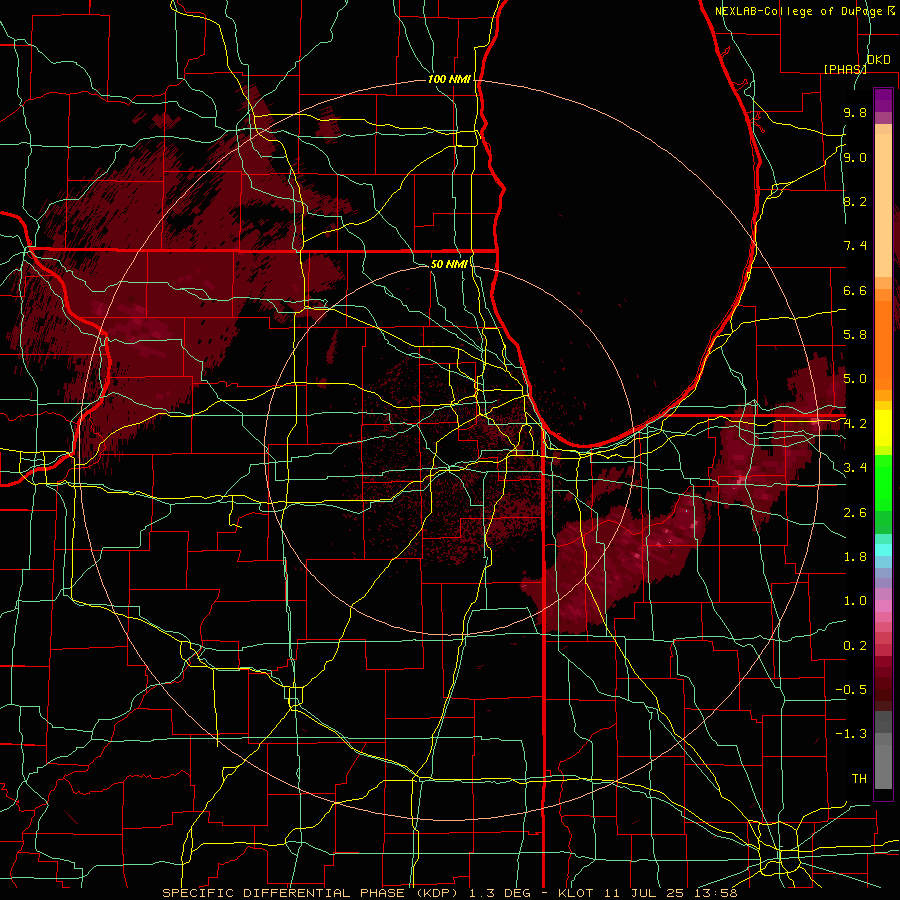The image size is (900, 900).
Task: Click the 5.8 legend value
Action: (x=855, y=334)
